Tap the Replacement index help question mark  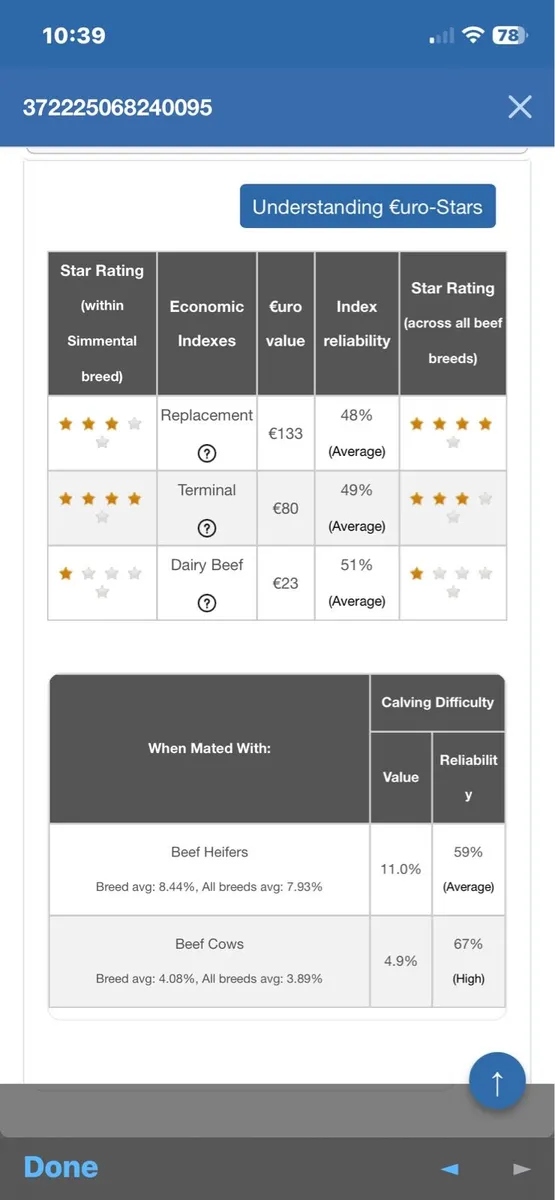[x=207, y=453]
